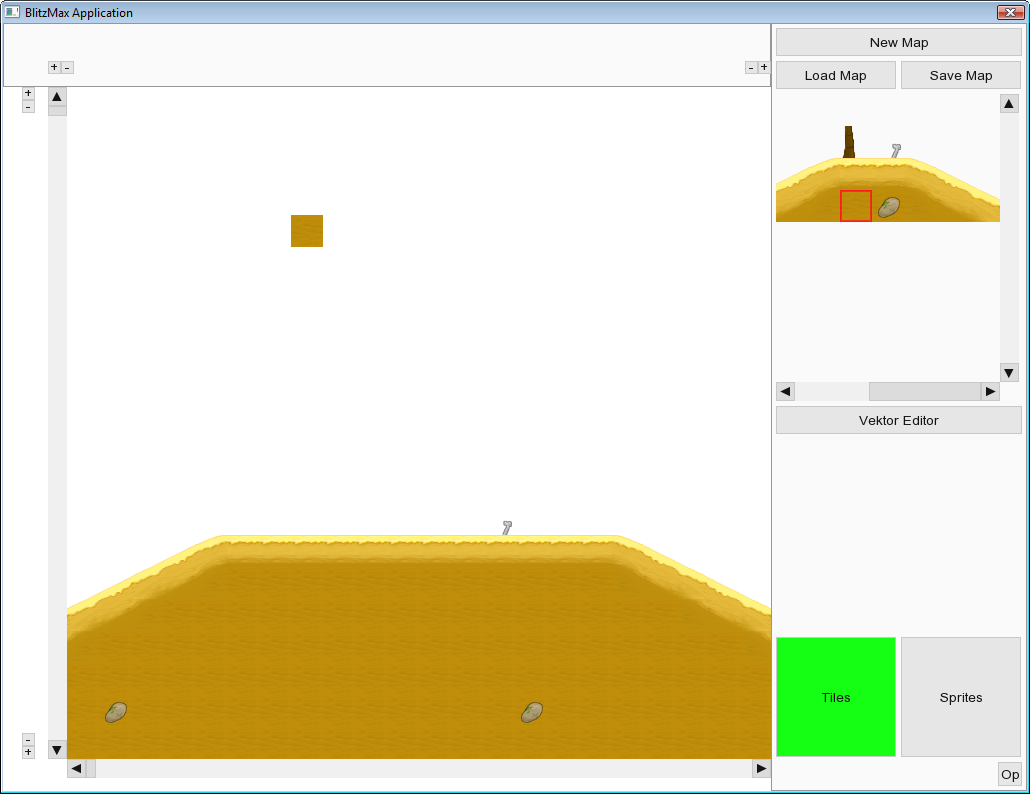Create a New Map
The height and width of the screenshot is (794, 1030).
[x=898, y=42]
